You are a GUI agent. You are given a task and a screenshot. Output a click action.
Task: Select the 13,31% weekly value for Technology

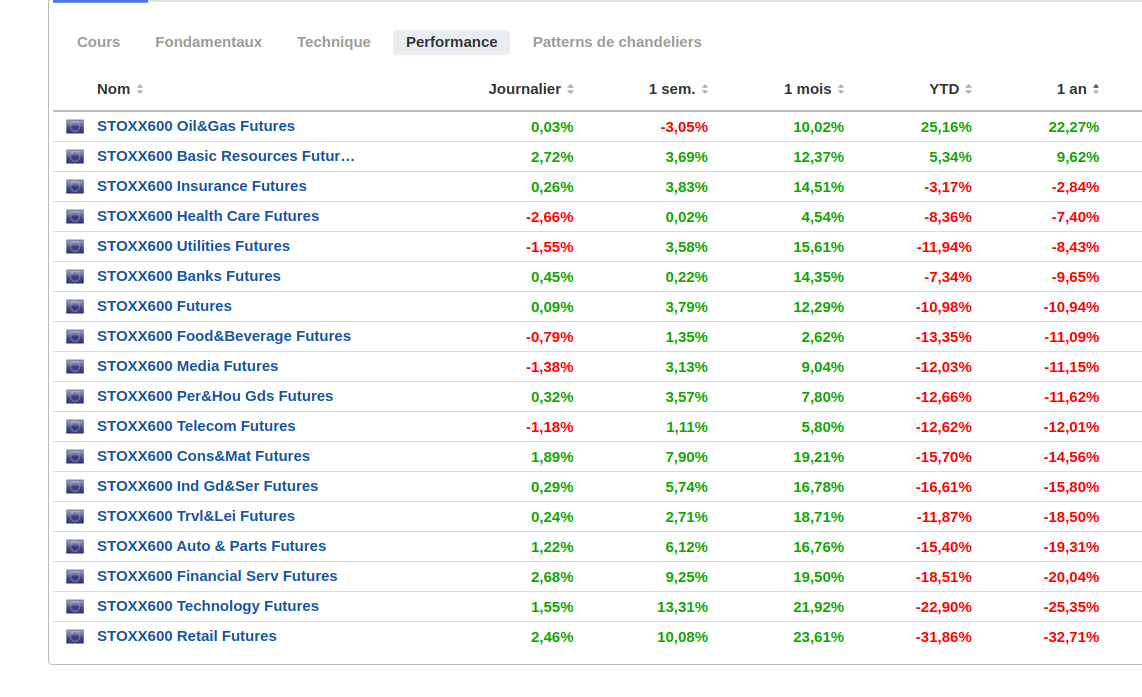coord(682,607)
